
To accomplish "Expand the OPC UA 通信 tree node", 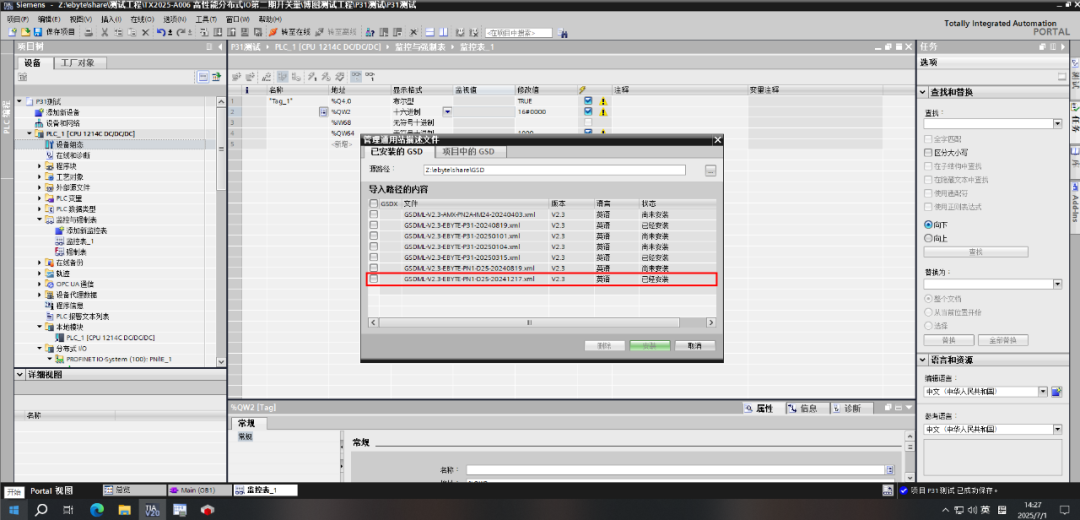I will pos(40,284).
